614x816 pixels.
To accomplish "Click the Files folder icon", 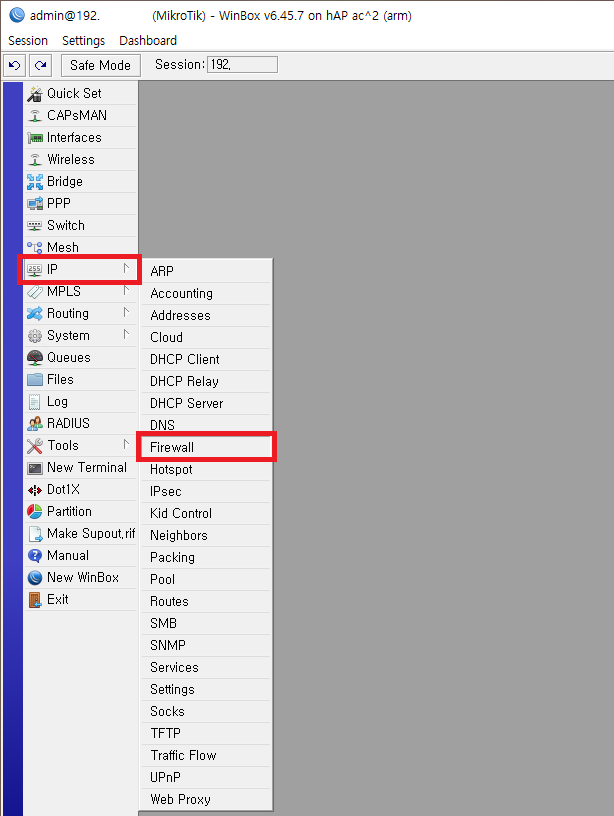I will [35, 379].
